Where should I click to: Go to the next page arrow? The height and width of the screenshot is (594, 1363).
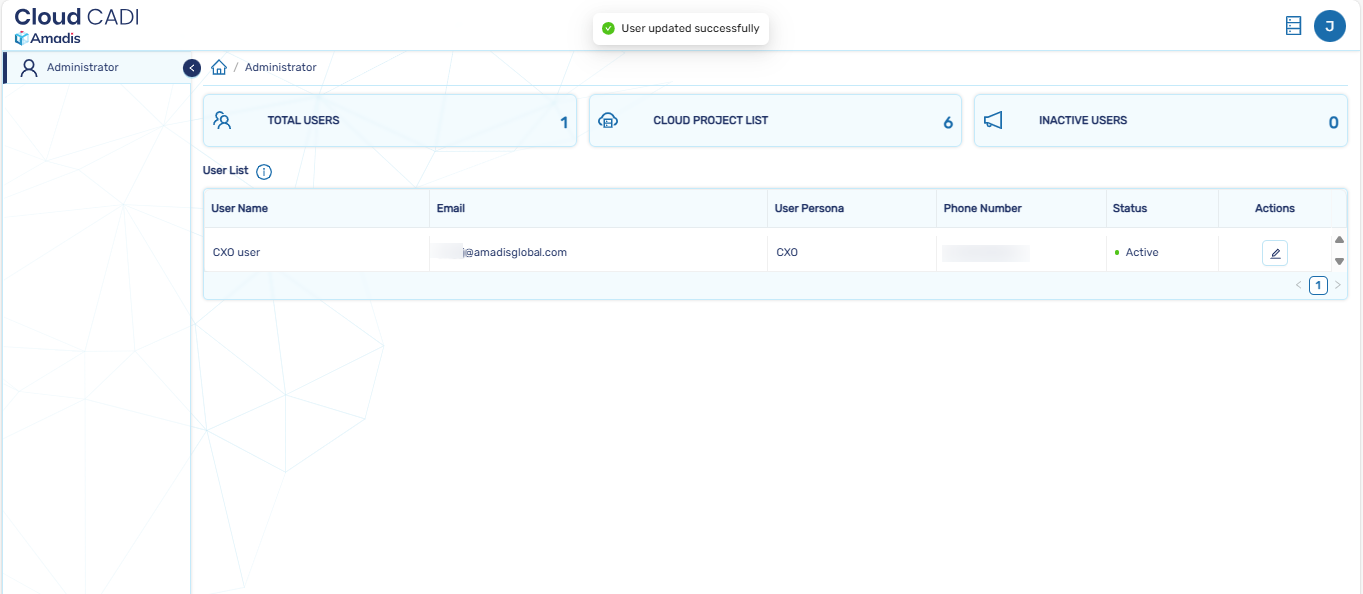(1337, 286)
